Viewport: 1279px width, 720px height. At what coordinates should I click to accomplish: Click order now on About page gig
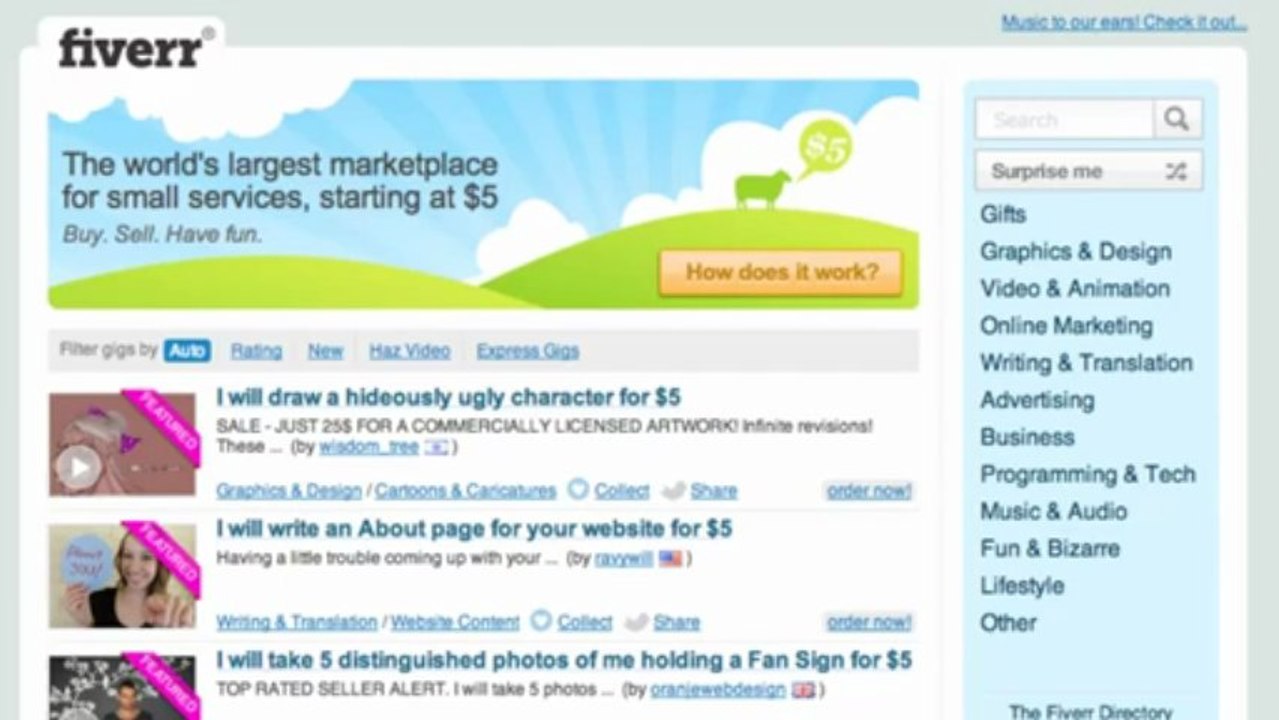tap(869, 622)
